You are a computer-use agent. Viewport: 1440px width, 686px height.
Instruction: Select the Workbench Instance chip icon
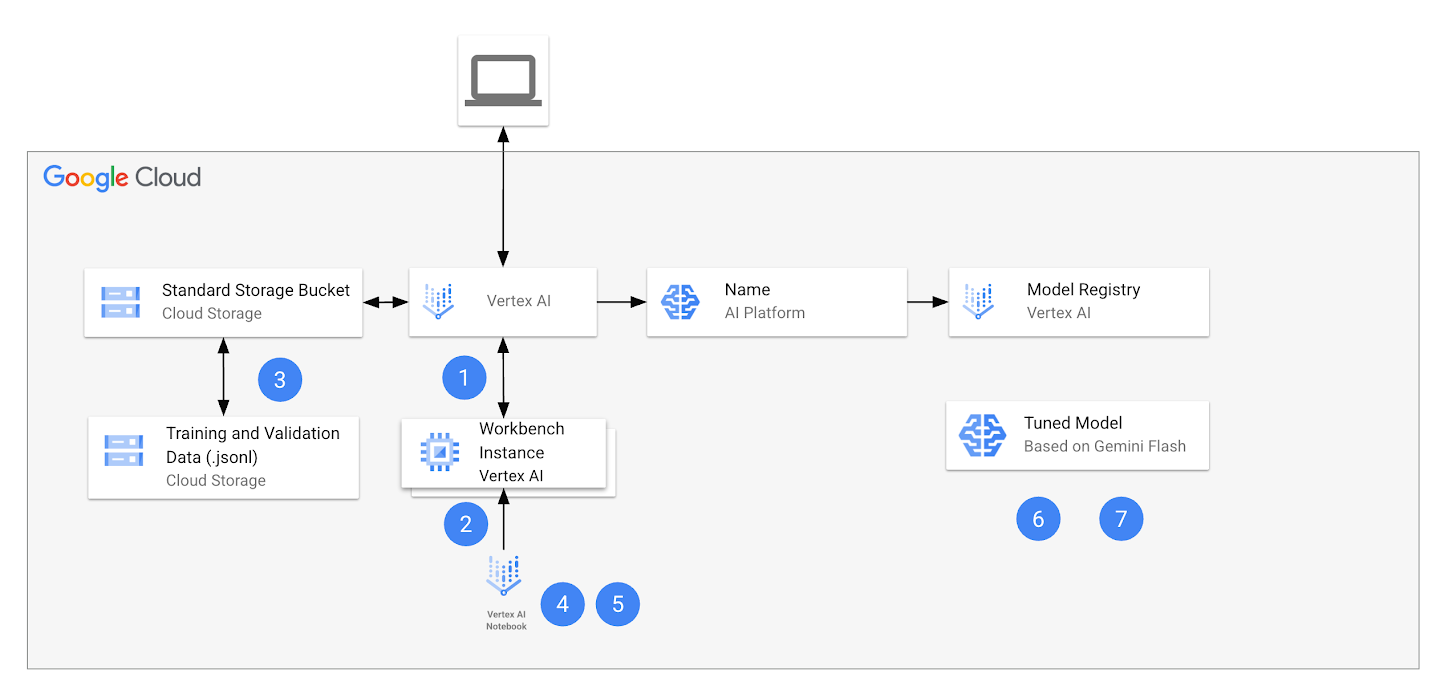click(x=438, y=452)
